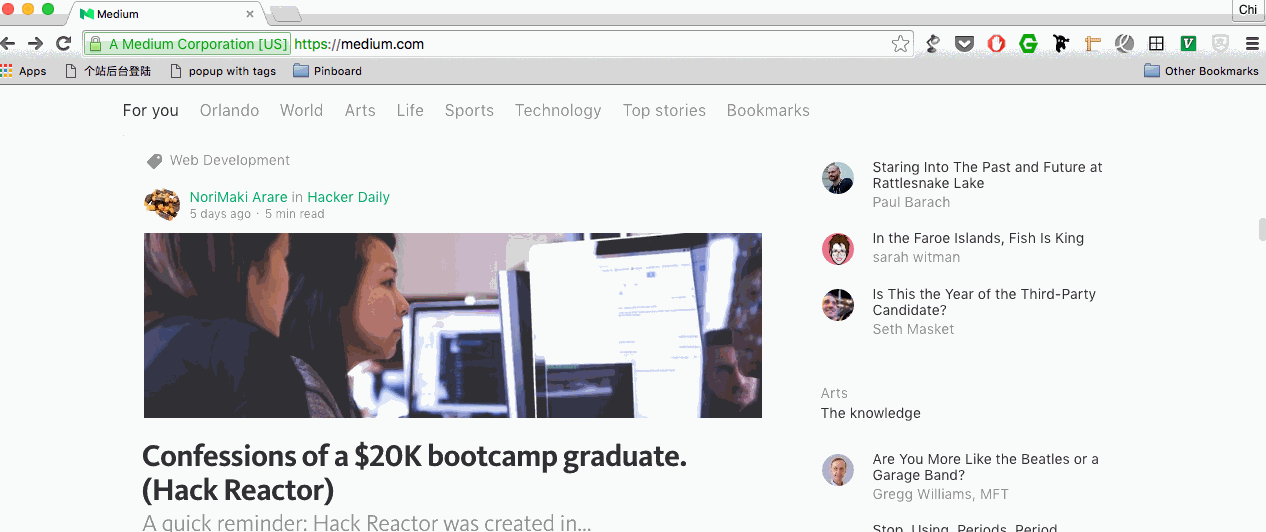Open the Grammarly extension icon
This screenshot has width=1266, height=532.
pyautogui.click(x=1028, y=44)
